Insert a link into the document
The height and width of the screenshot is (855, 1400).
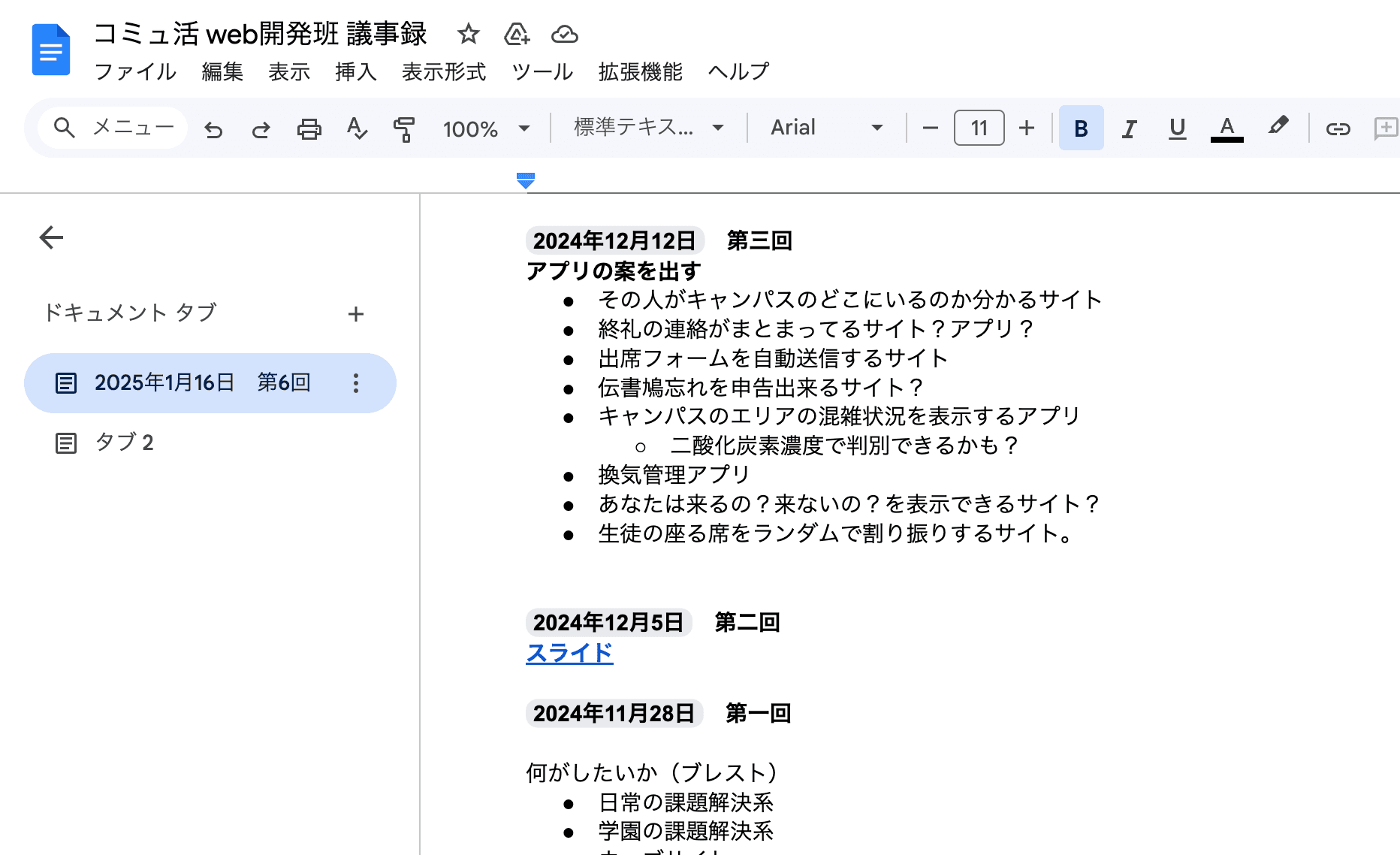(1338, 128)
